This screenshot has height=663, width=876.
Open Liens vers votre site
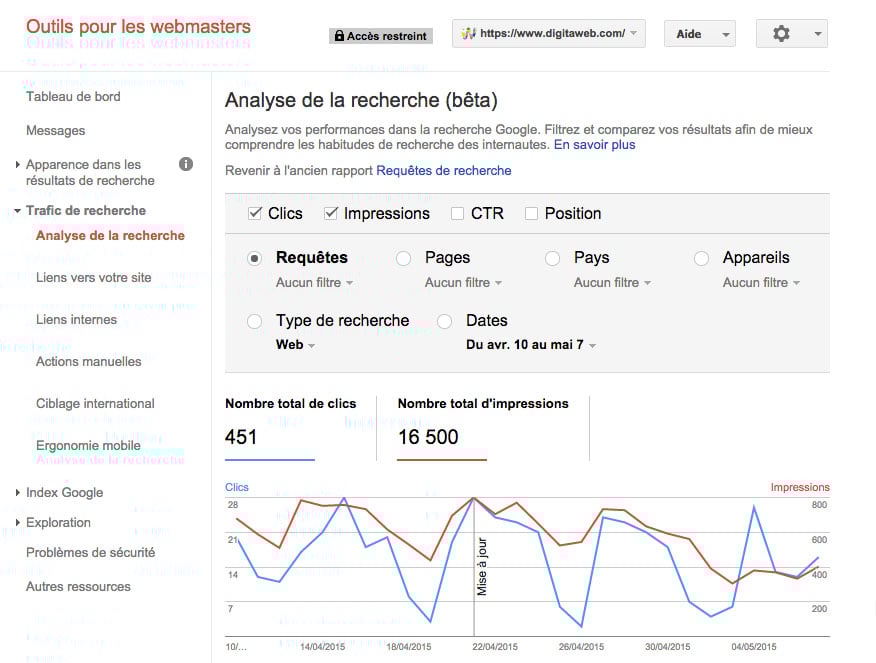[x=94, y=278]
